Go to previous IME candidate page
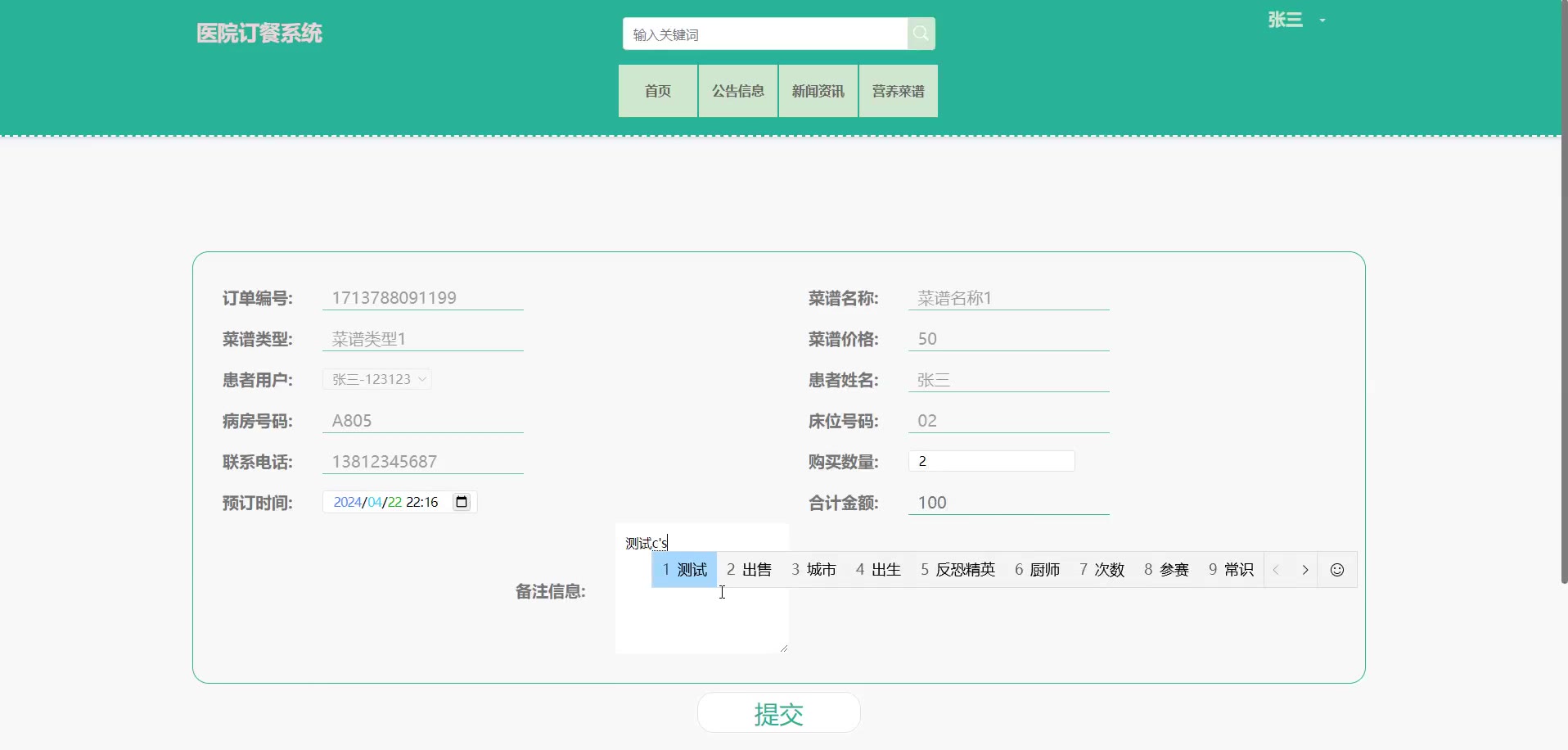The width and height of the screenshot is (1568, 750). 1276,570
